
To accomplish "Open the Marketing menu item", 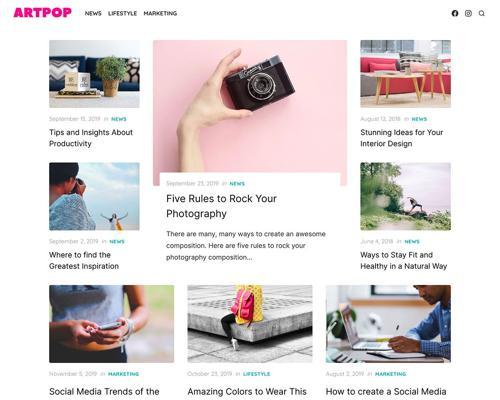I will (160, 13).
